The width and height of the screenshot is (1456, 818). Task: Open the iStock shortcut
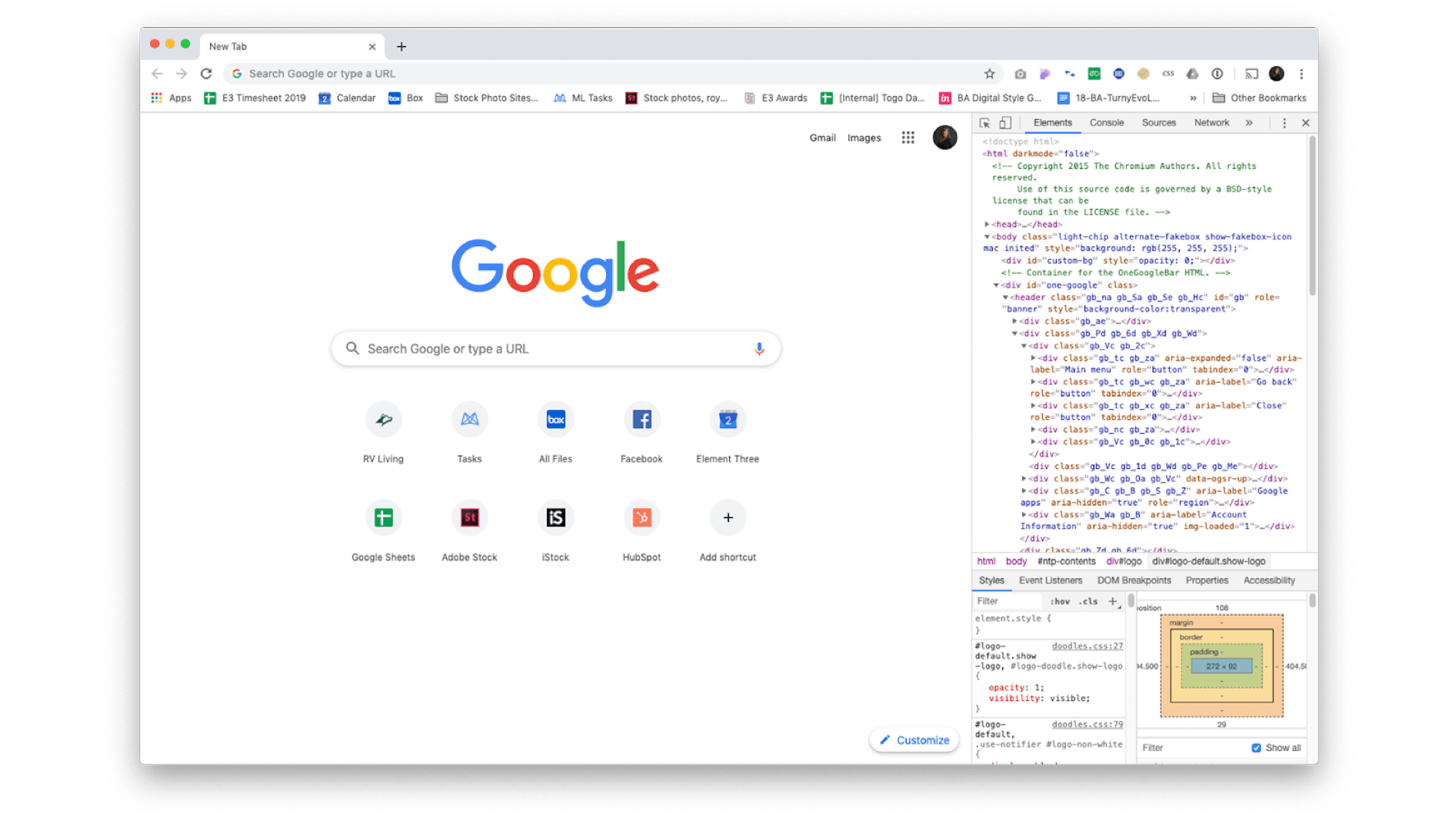tap(555, 531)
